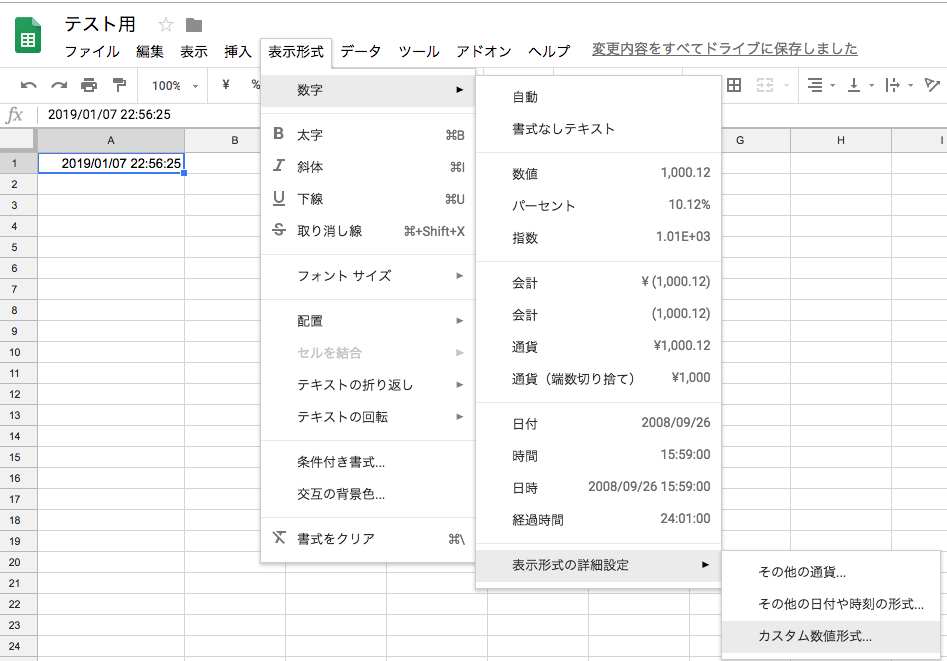This screenshot has width=947, height=661.
Task: Click the 変更内容をすべてドライブに保存しました link
Action: tap(705, 47)
